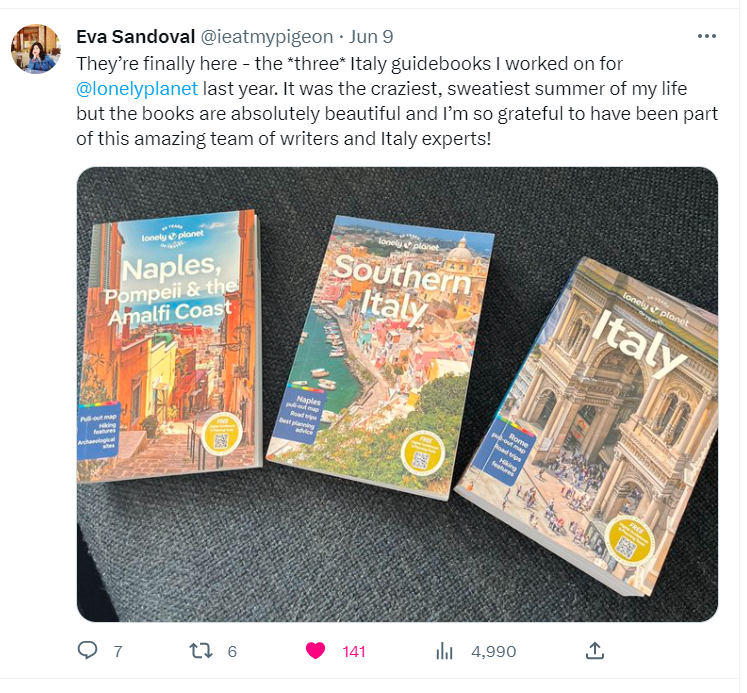Open the attached guidebooks photo
Image resolution: width=747 pixels, height=693 pixels.
point(397,394)
